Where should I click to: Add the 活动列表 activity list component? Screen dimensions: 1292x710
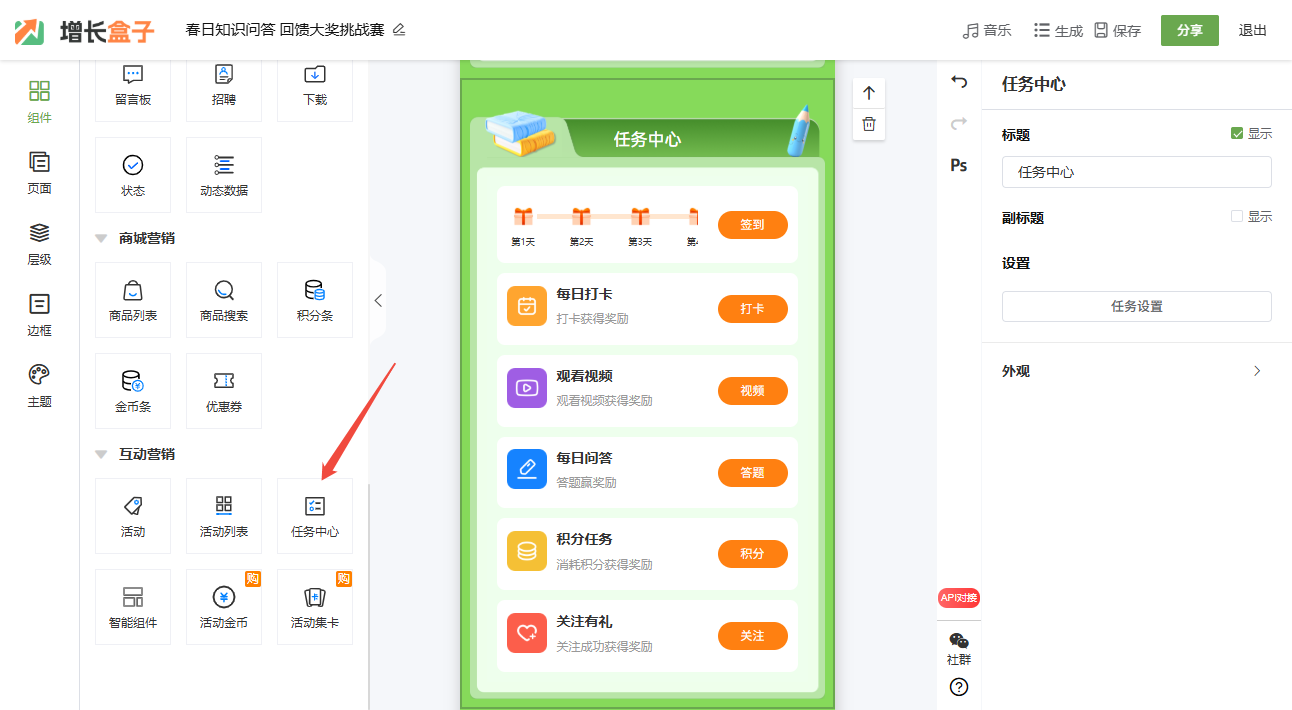(x=224, y=516)
